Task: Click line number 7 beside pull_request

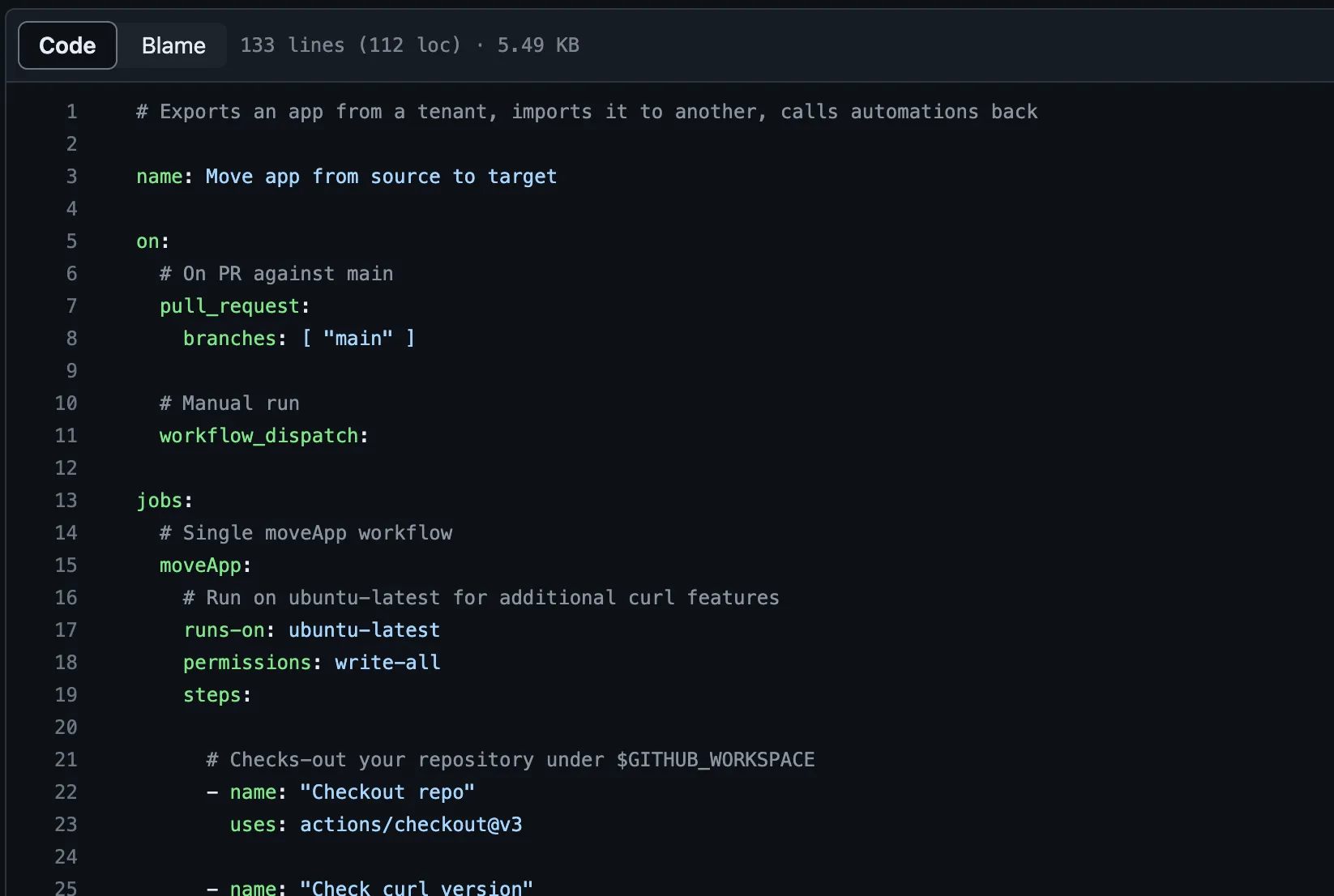Action: pyautogui.click(x=71, y=305)
